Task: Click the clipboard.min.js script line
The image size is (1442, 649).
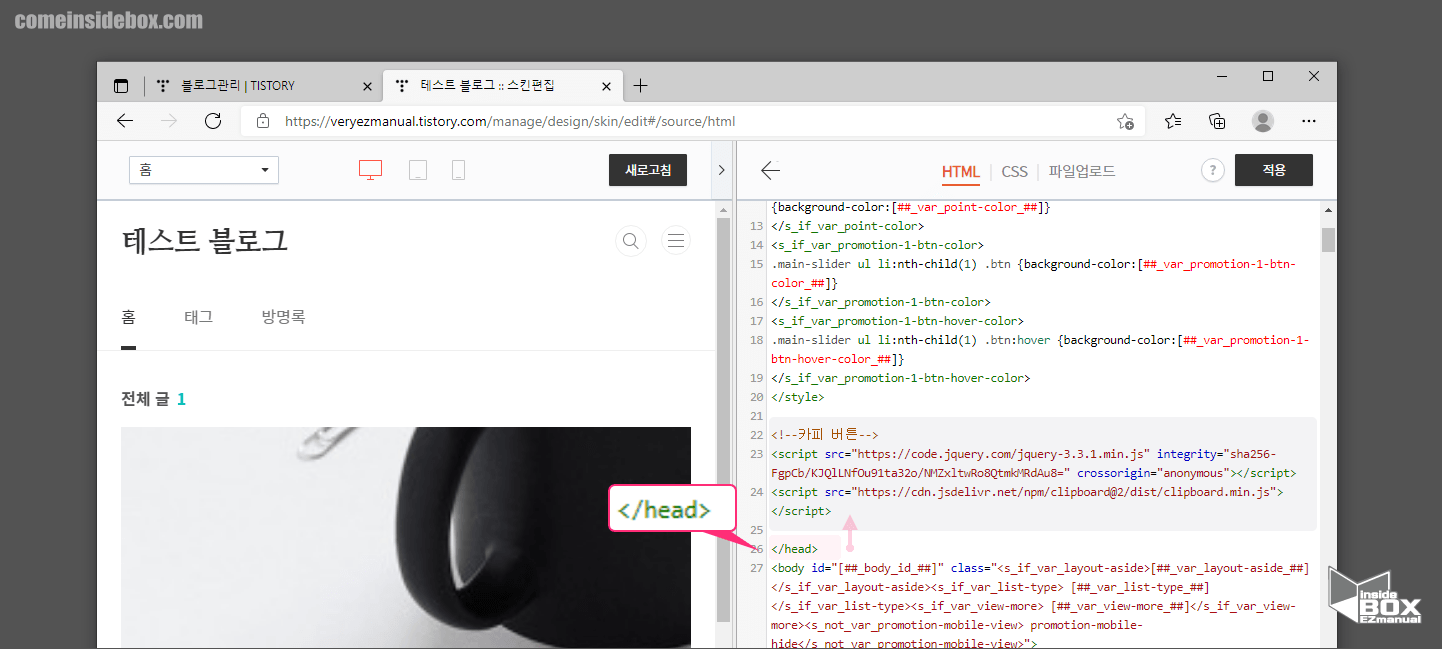Action: (1028, 501)
